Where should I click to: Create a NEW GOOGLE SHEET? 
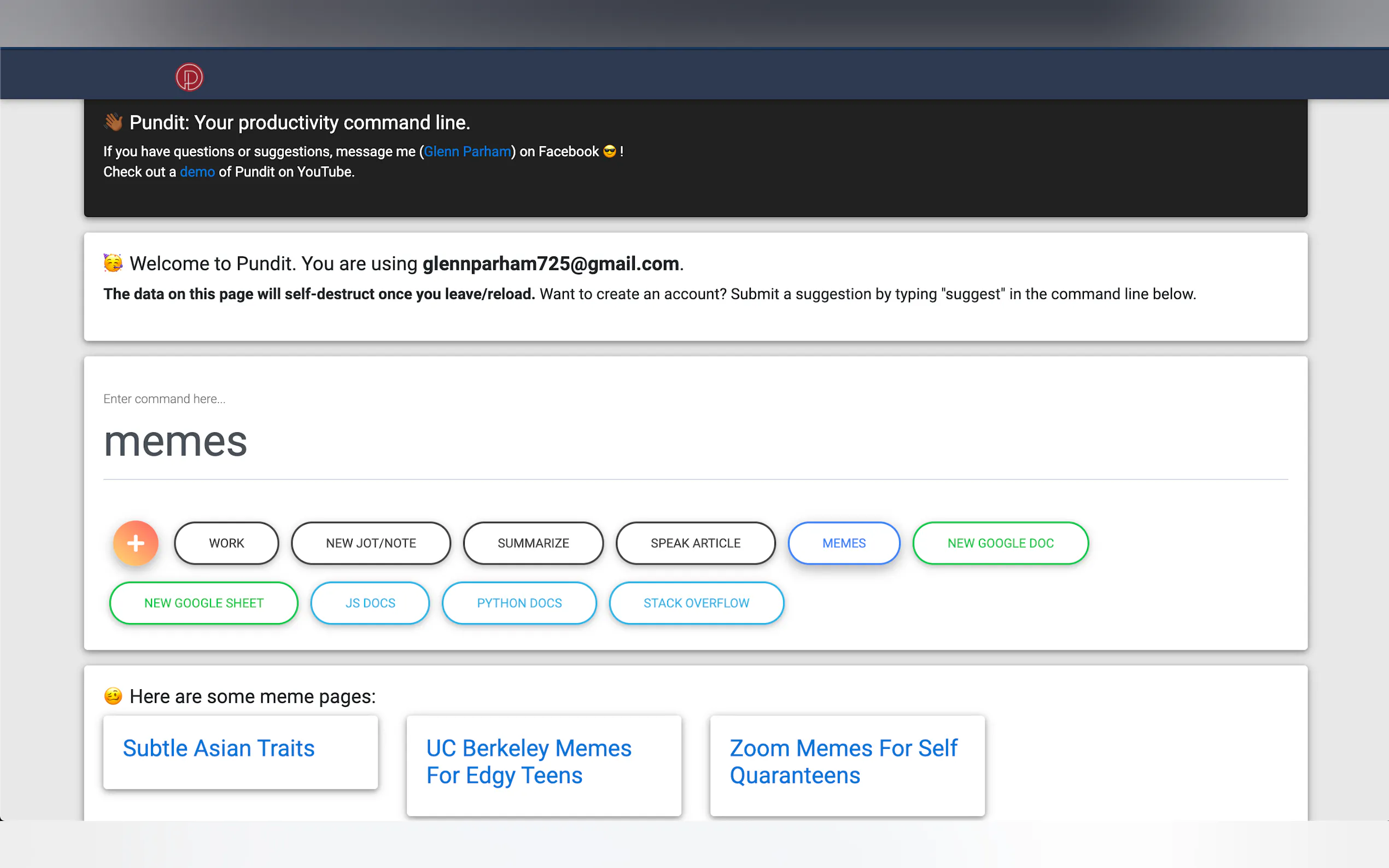204,603
